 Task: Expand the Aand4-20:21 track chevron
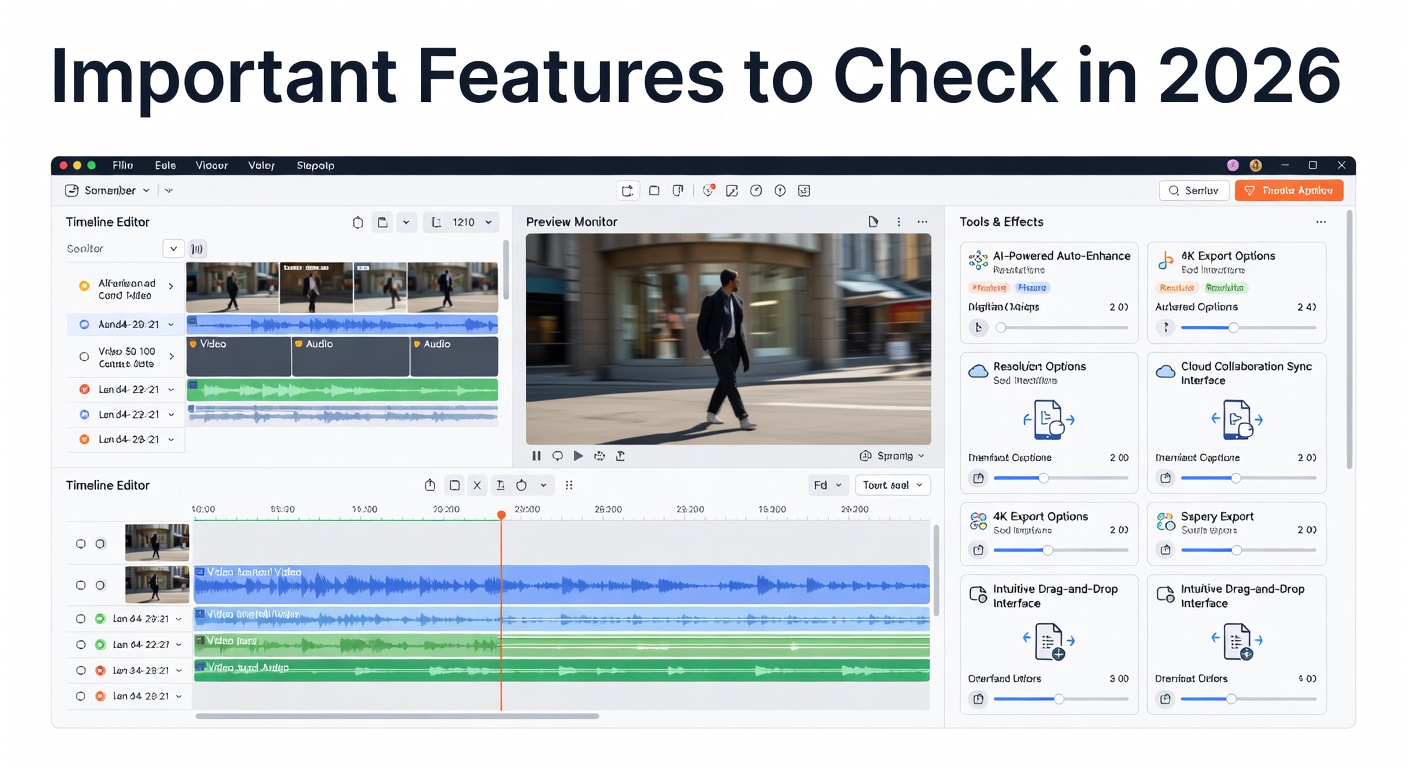click(x=171, y=325)
